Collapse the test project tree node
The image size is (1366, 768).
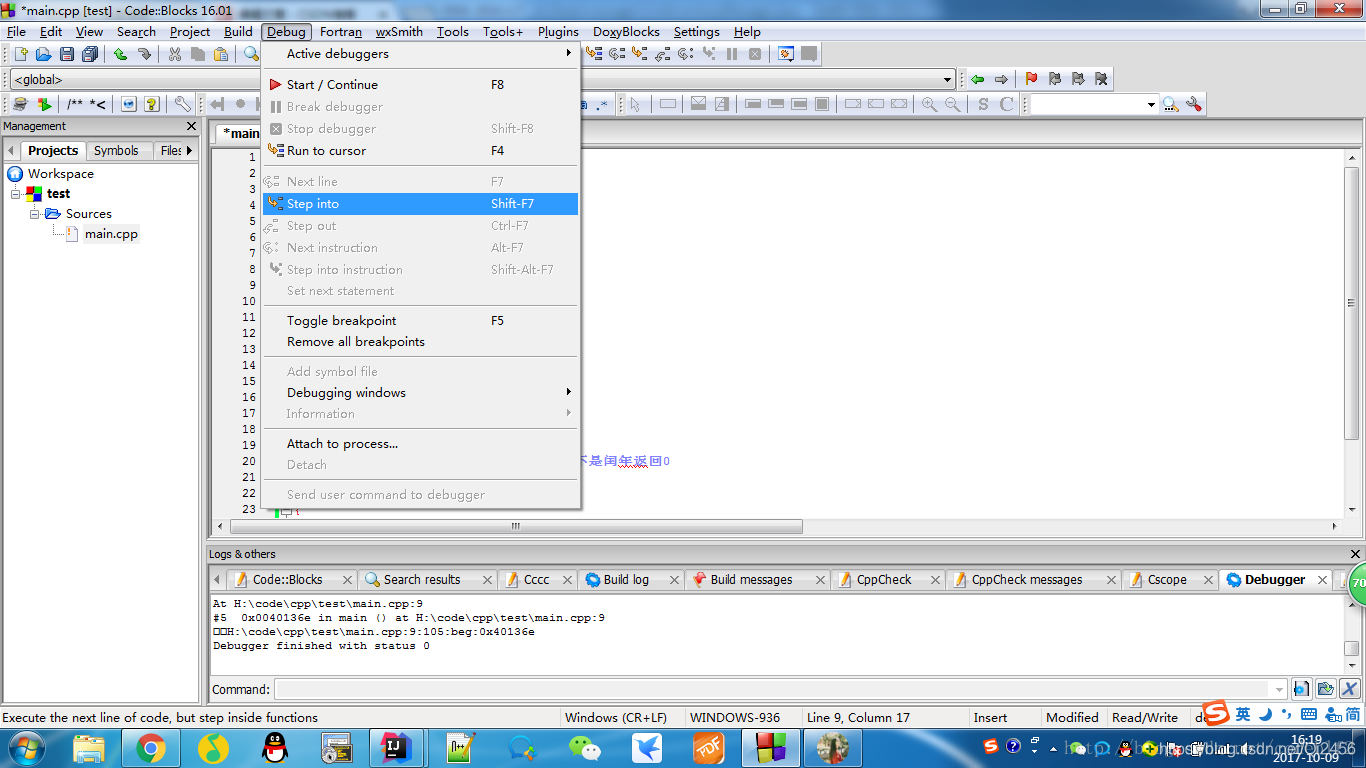(16, 194)
